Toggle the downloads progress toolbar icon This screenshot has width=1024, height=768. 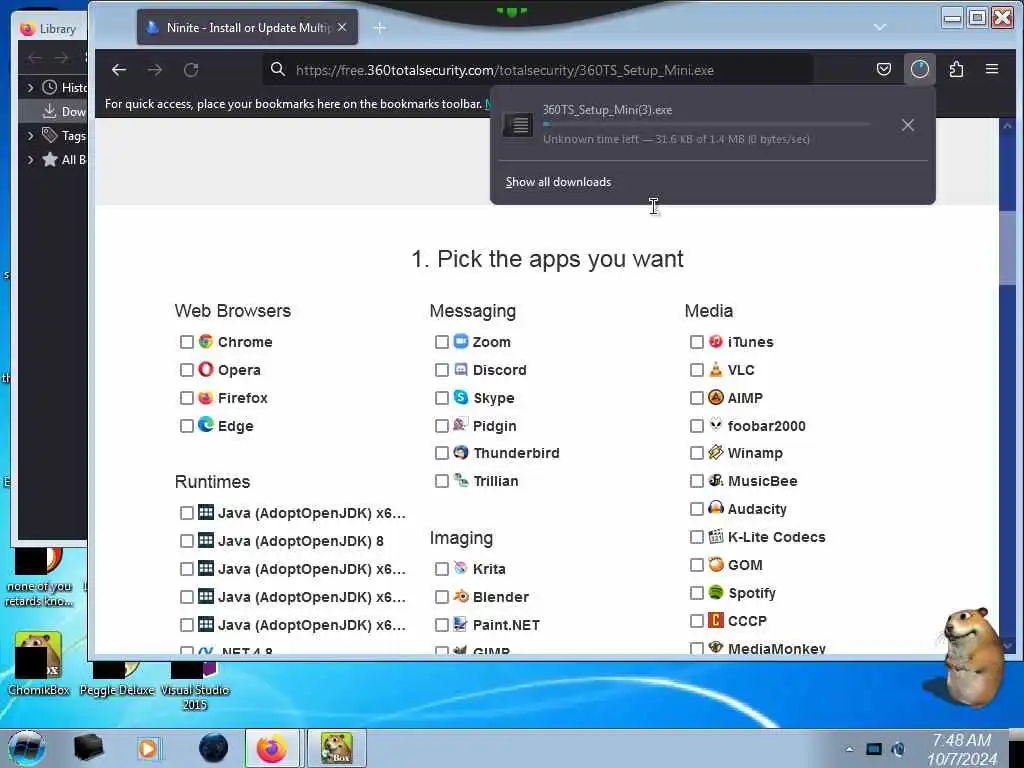click(920, 69)
